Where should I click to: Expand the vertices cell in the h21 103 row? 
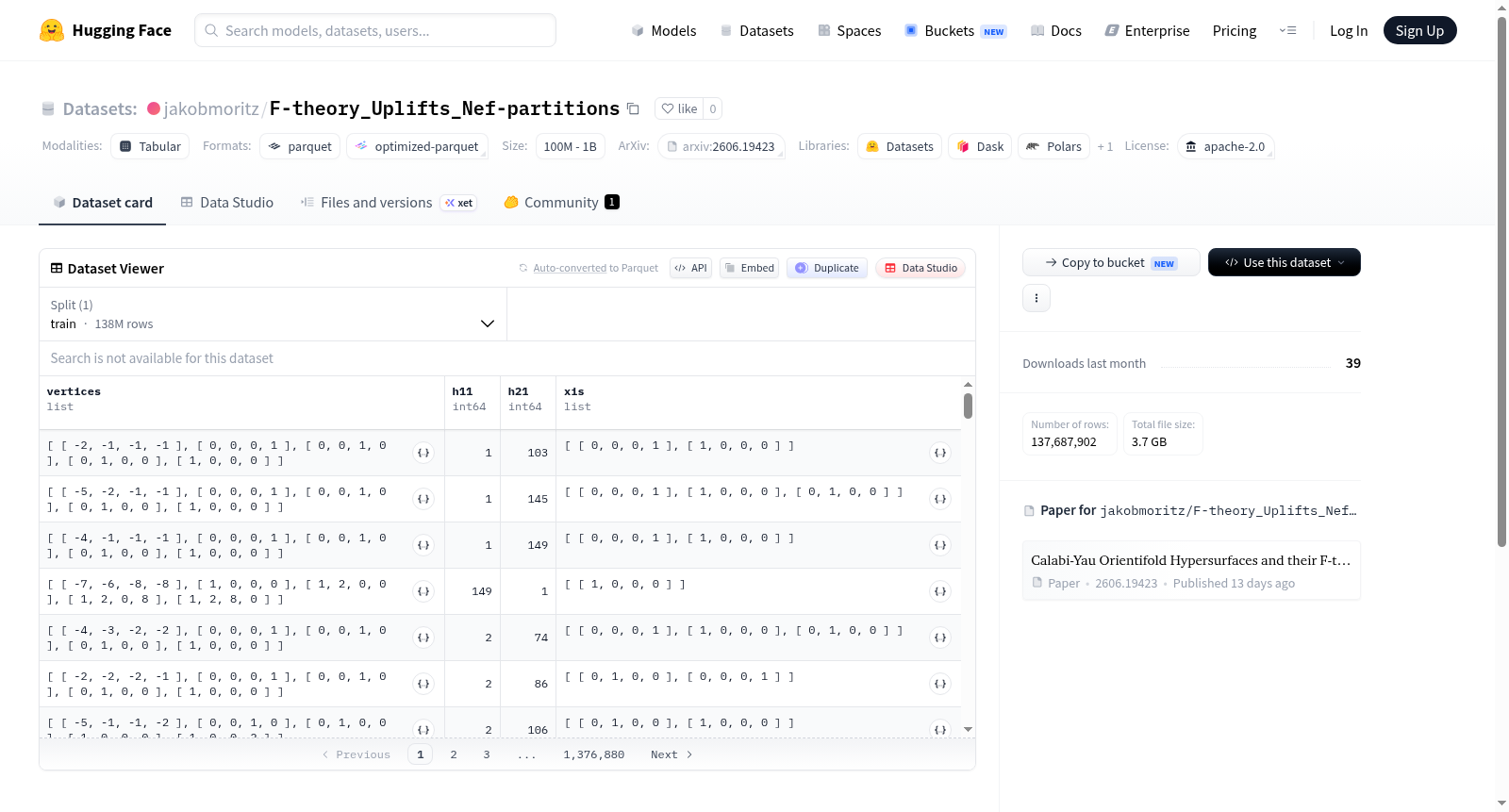point(423,453)
